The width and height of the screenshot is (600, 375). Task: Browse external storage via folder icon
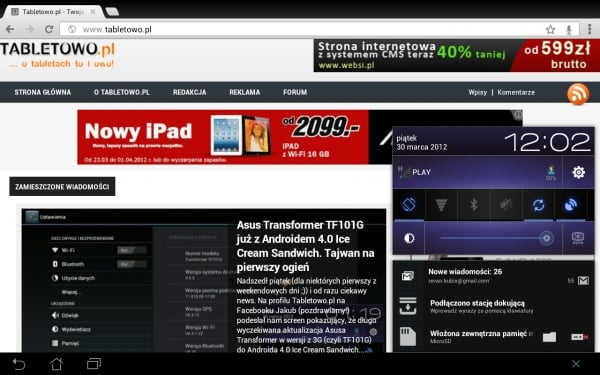(x=549, y=337)
